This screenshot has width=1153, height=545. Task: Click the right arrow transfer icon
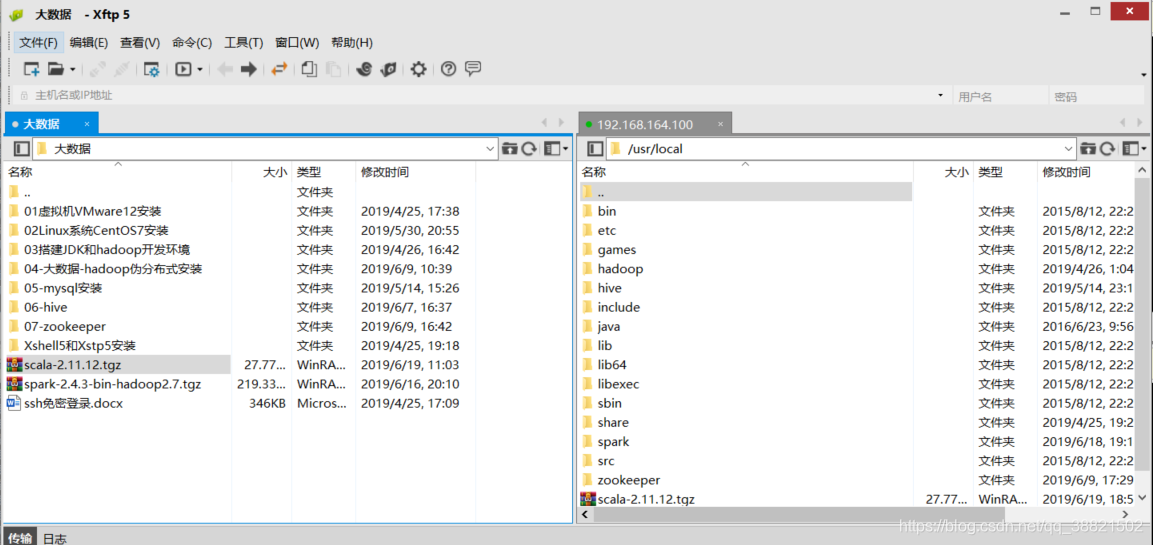point(249,69)
